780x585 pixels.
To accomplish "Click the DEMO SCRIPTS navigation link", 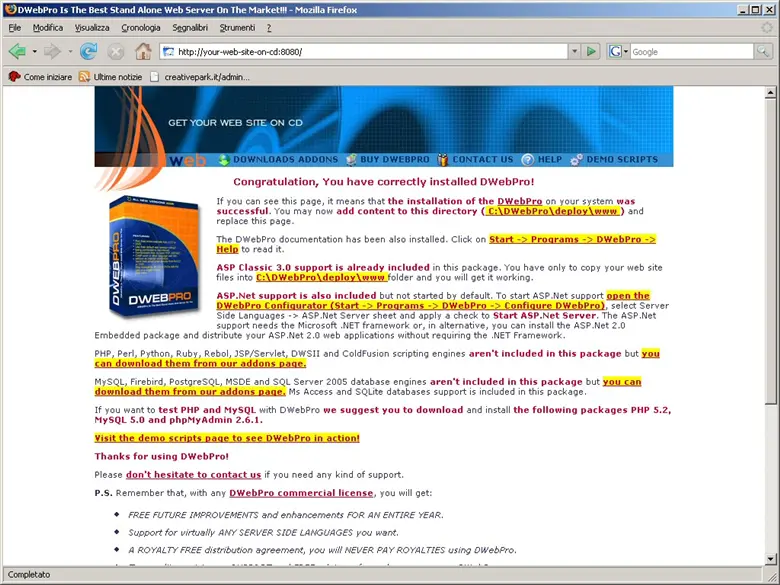I will point(622,160).
